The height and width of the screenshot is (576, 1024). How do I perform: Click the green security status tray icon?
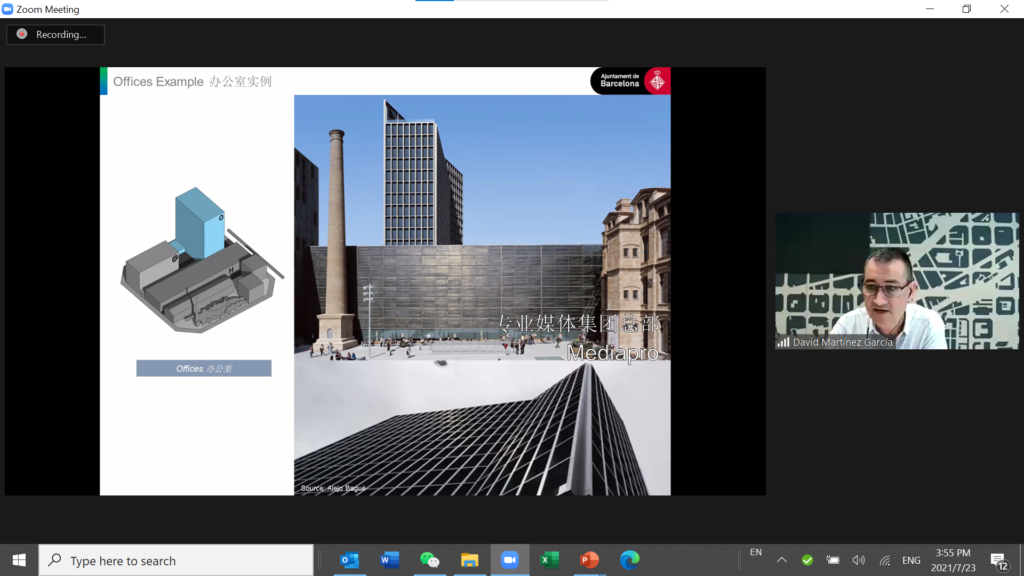click(x=807, y=560)
